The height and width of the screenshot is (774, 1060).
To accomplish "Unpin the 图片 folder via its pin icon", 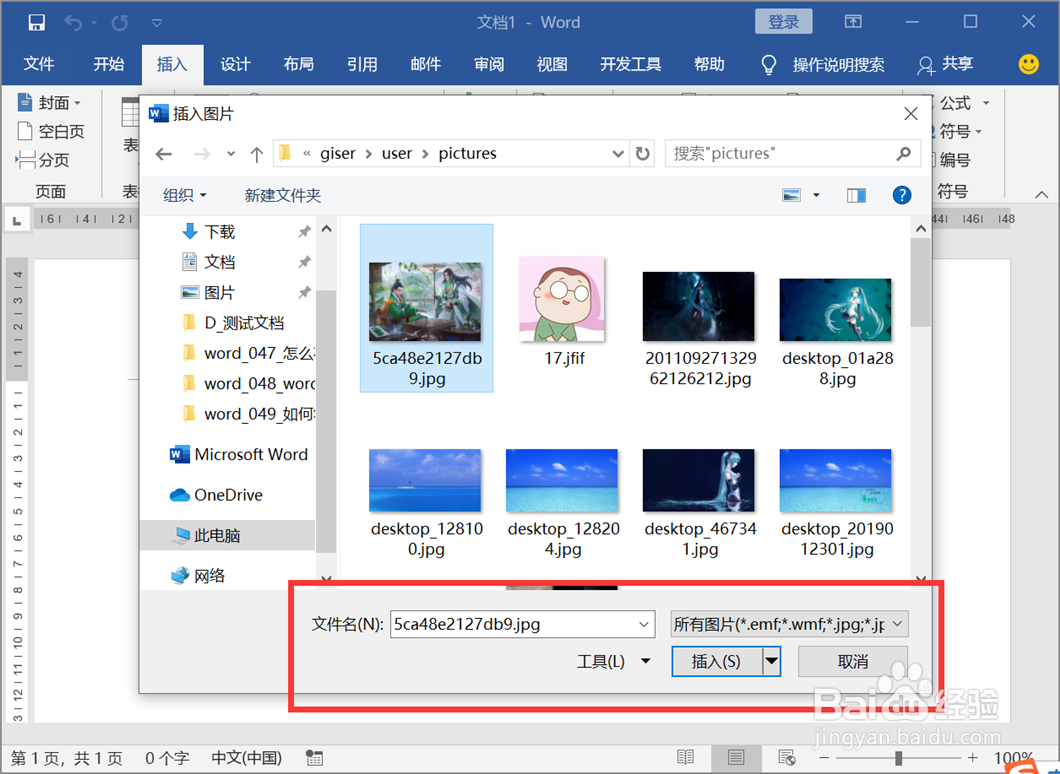I will 305,292.
